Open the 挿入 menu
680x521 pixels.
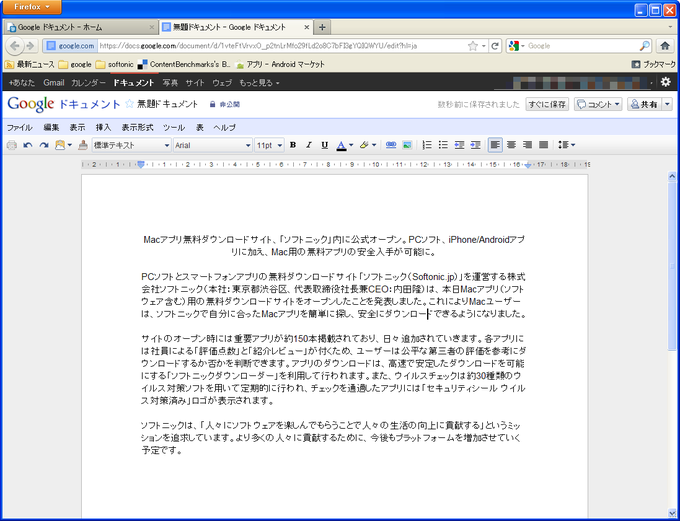(103, 128)
